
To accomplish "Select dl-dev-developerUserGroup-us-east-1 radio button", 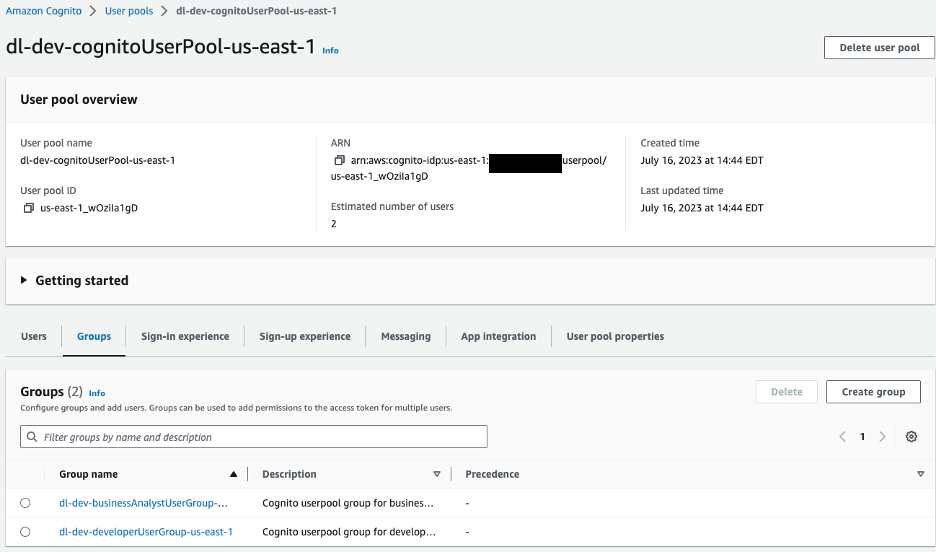I will click(25, 532).
